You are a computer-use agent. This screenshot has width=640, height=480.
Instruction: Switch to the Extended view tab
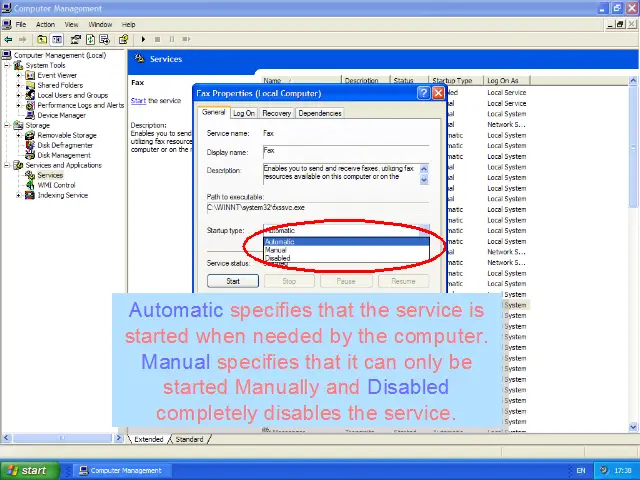[149, 439]
